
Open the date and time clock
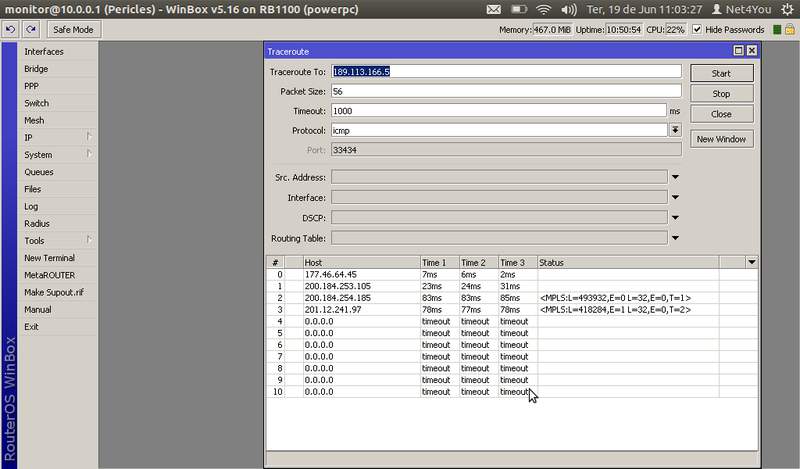644,9
